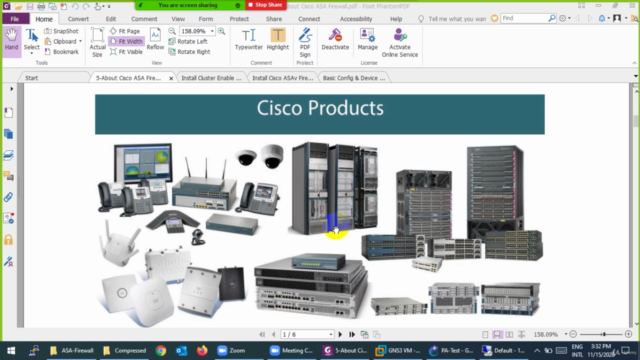
Task: Stop Share screen sharing
Action: (265, 5)
